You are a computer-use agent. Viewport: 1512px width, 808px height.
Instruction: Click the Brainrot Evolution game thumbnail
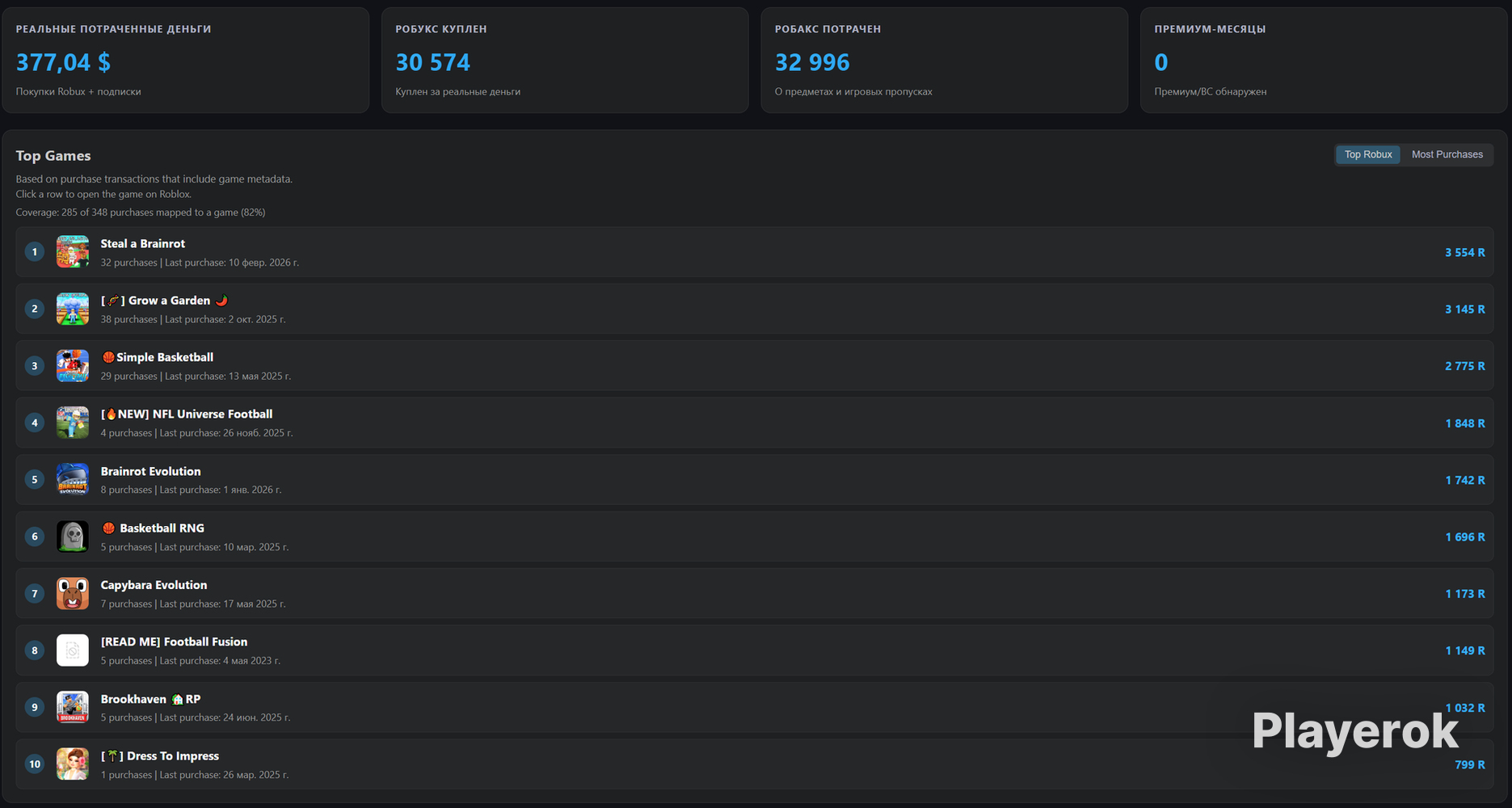pos(73,480)
